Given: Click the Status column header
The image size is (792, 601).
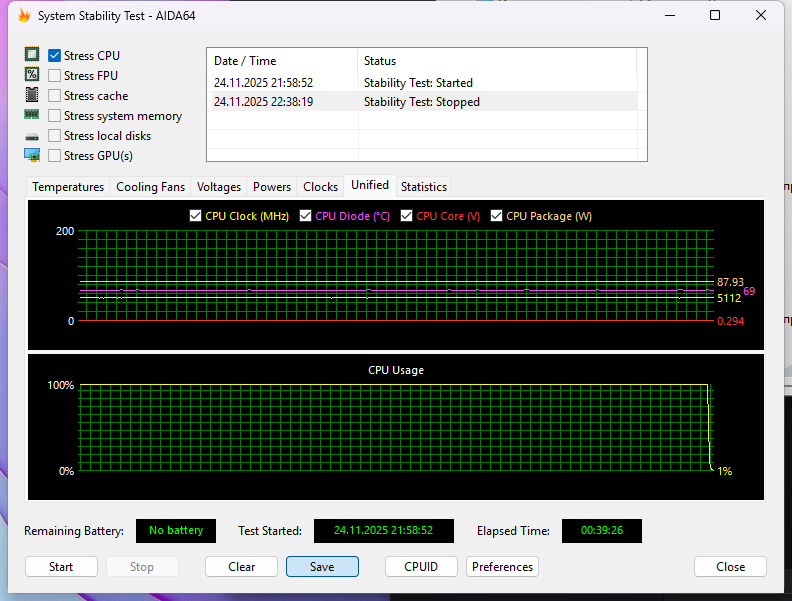Looking at the screenshot, I should point(497,61).
